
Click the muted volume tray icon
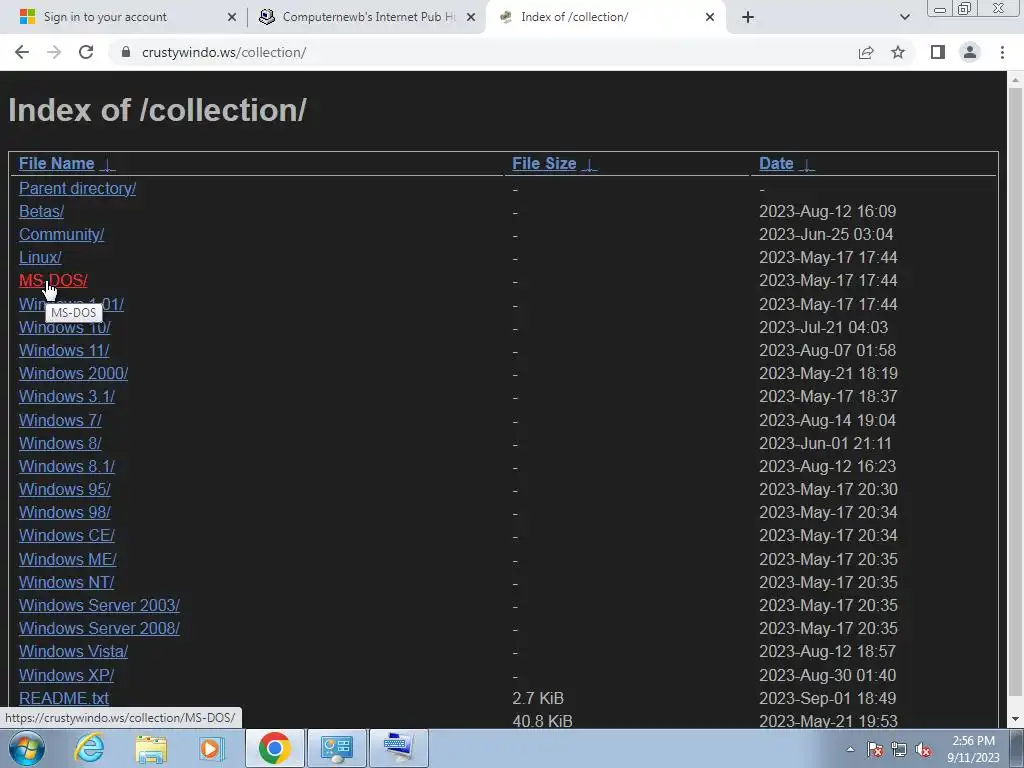point(923,749)
